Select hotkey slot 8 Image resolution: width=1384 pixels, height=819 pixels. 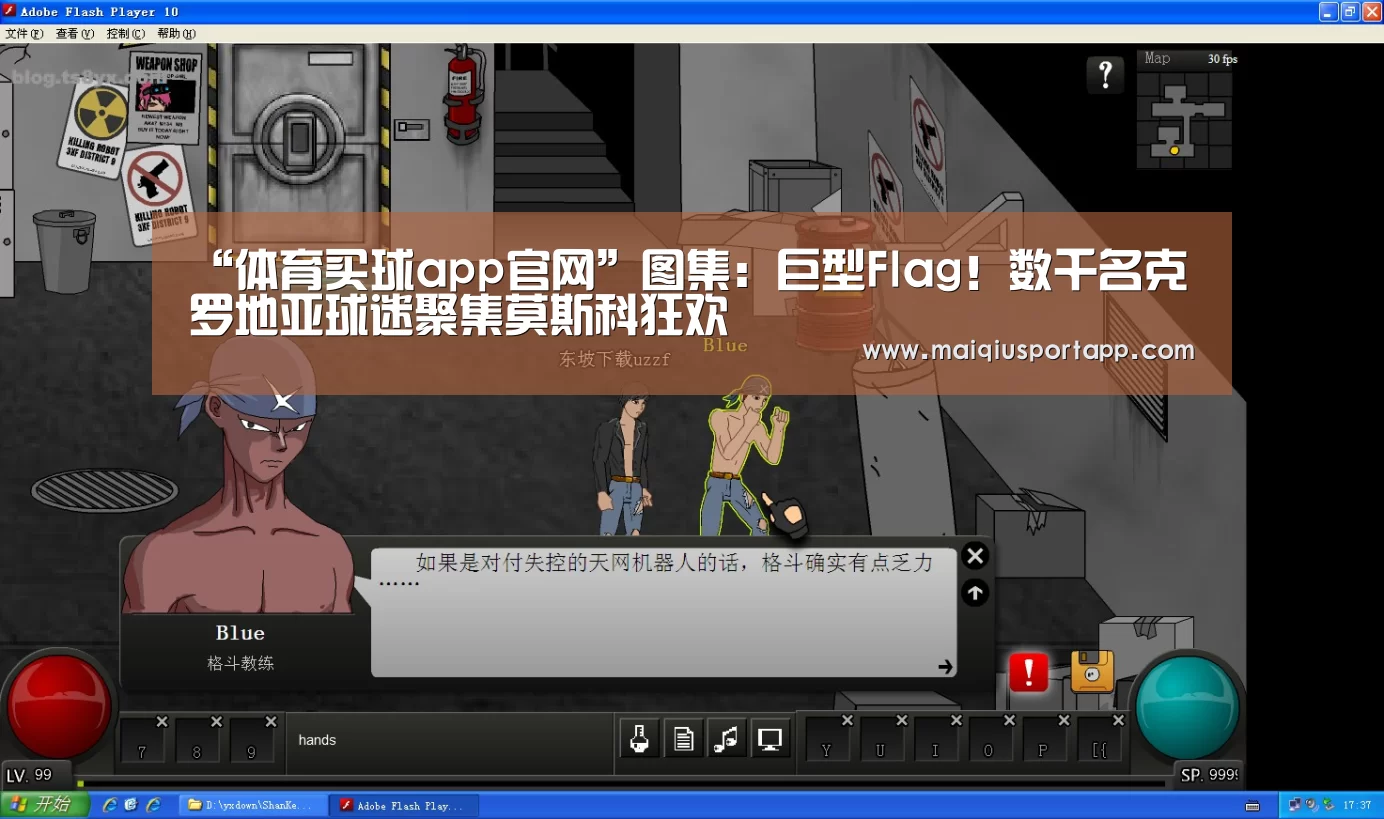(197, 741)
